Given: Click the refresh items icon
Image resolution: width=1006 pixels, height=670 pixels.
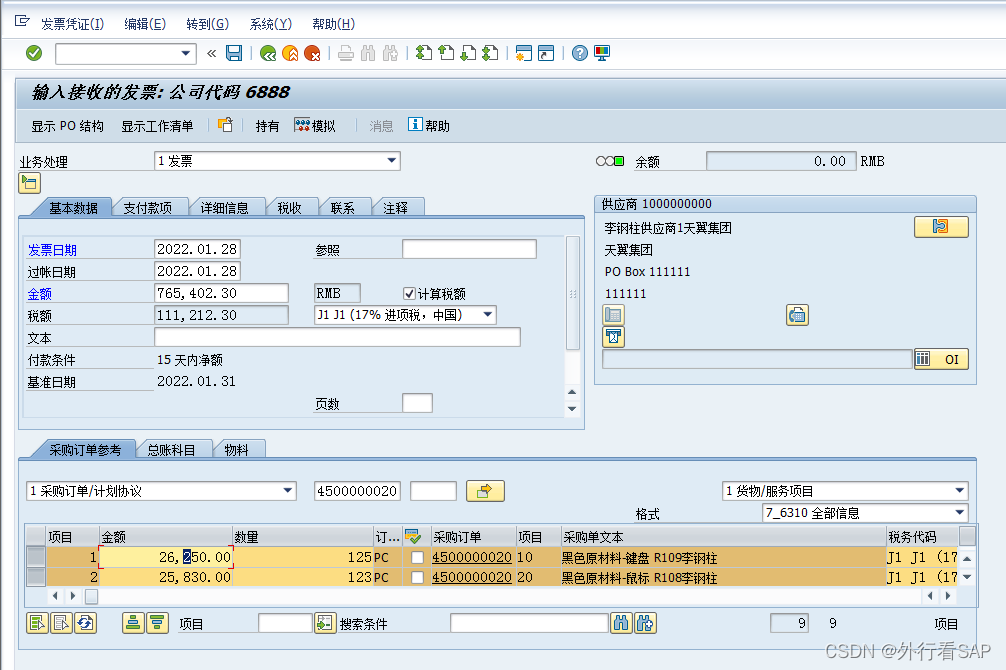Looking at the screenshot, I should (x=85, y=623).
